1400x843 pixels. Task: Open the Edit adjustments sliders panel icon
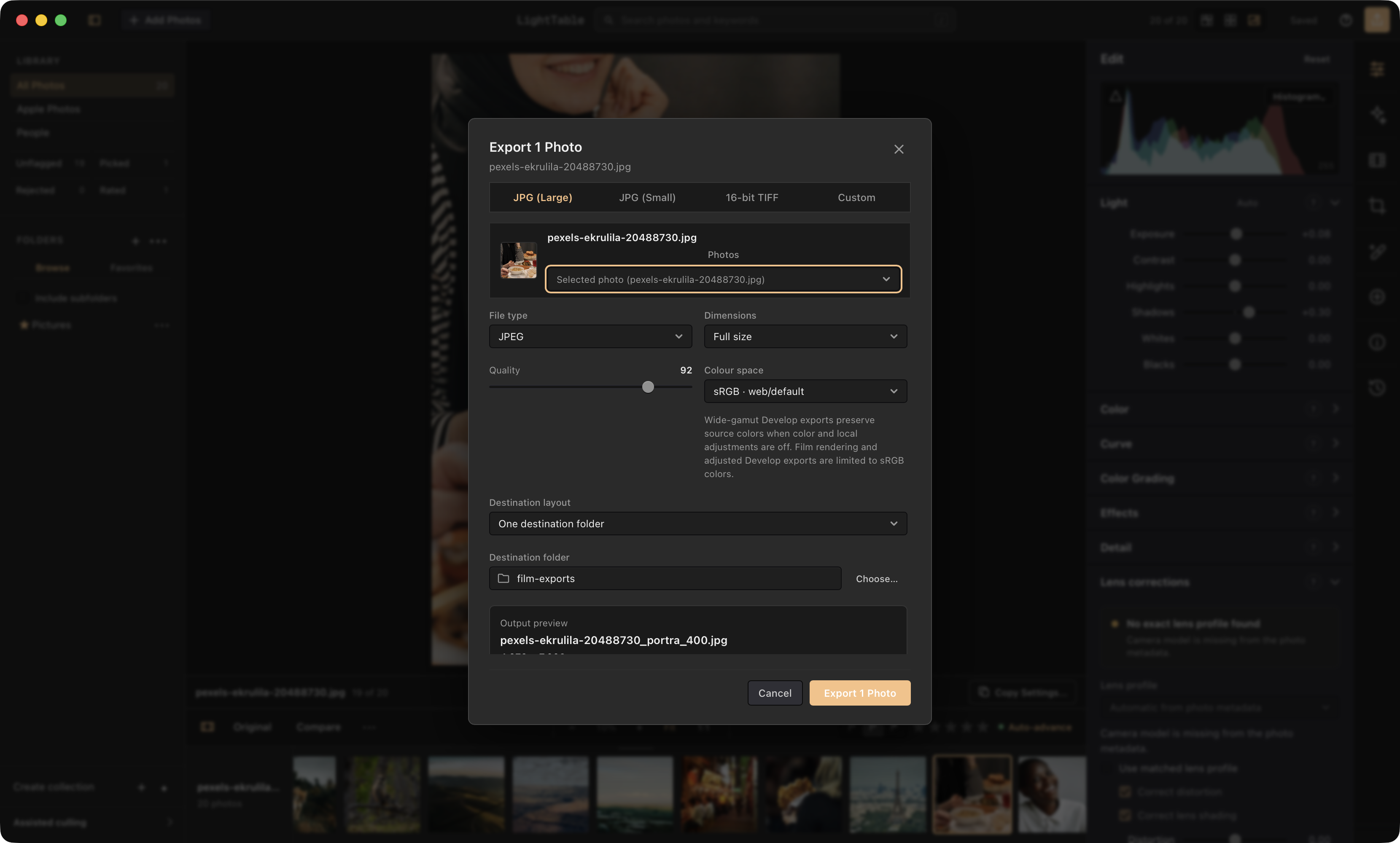(x=1377, y=69)
